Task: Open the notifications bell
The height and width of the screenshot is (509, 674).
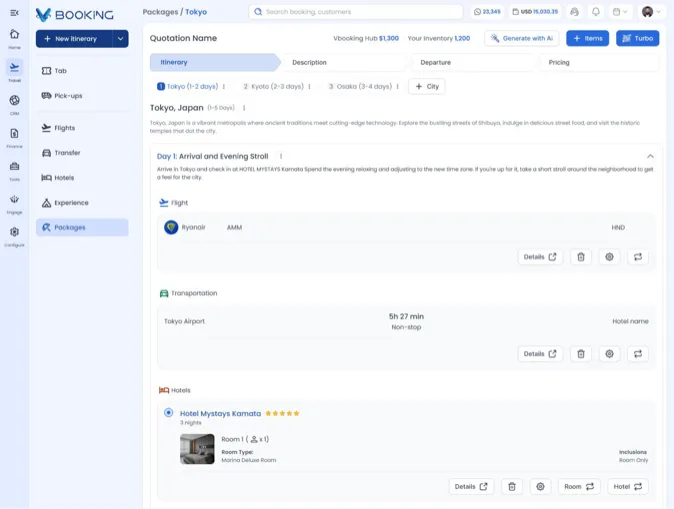Action: coord(596,12)
